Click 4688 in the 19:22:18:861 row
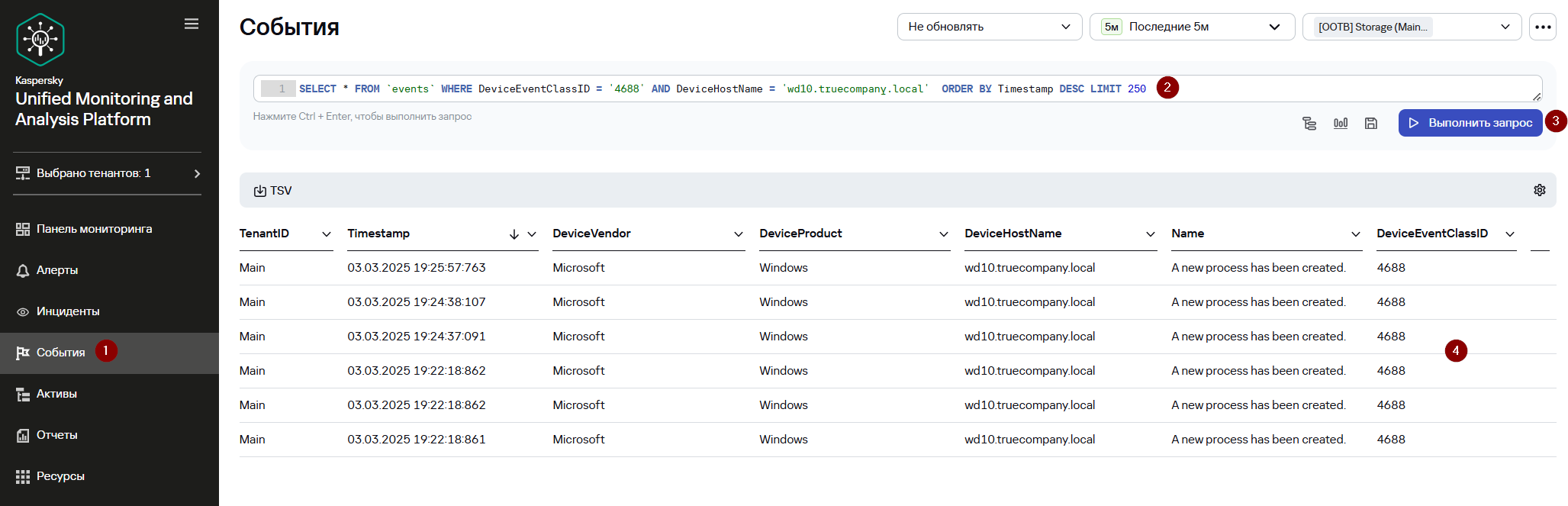The image size is (1568, 506). 1391,440
